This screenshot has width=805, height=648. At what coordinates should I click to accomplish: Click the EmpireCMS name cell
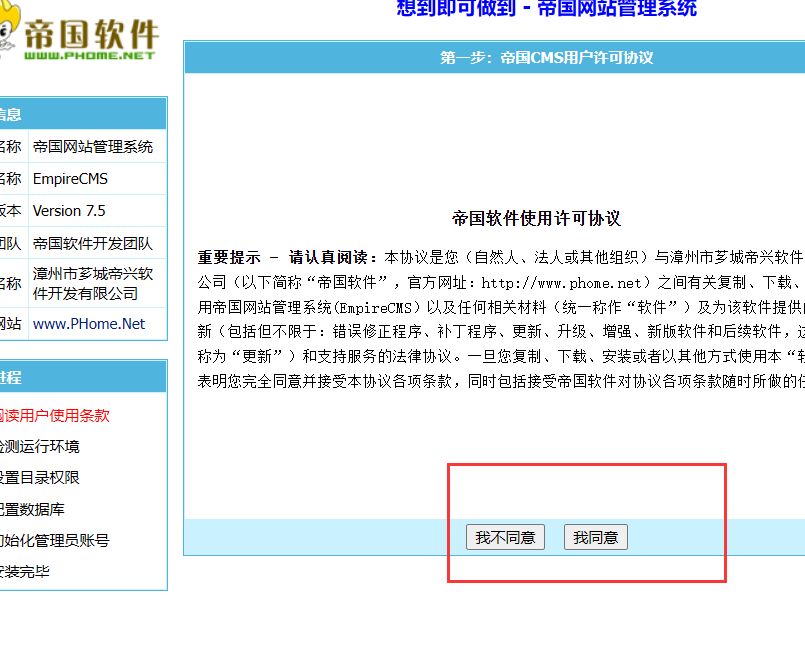pyautogui.click(x=70, y=179)
